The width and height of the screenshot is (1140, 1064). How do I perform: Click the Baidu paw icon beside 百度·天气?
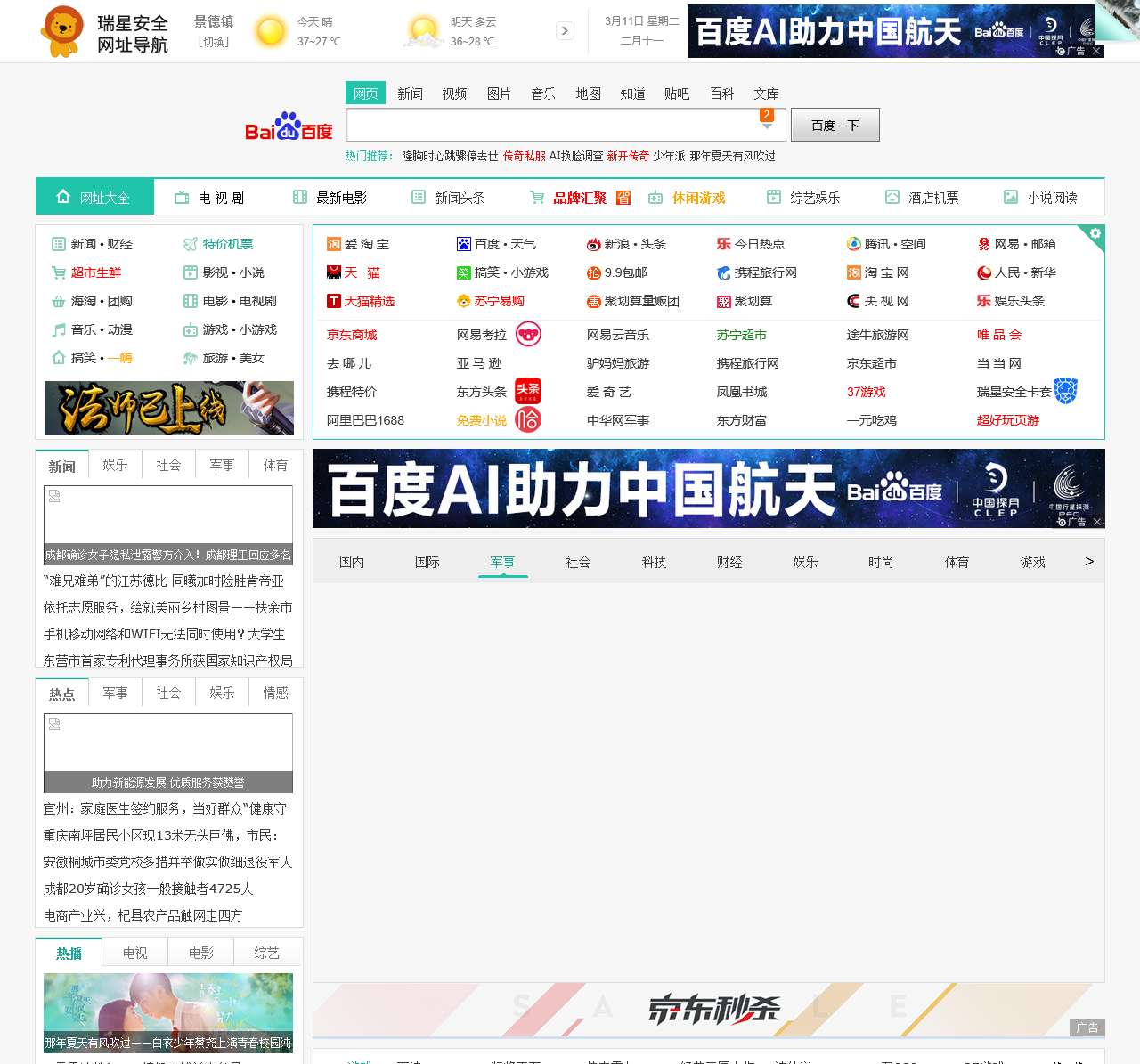click(464, 244)
